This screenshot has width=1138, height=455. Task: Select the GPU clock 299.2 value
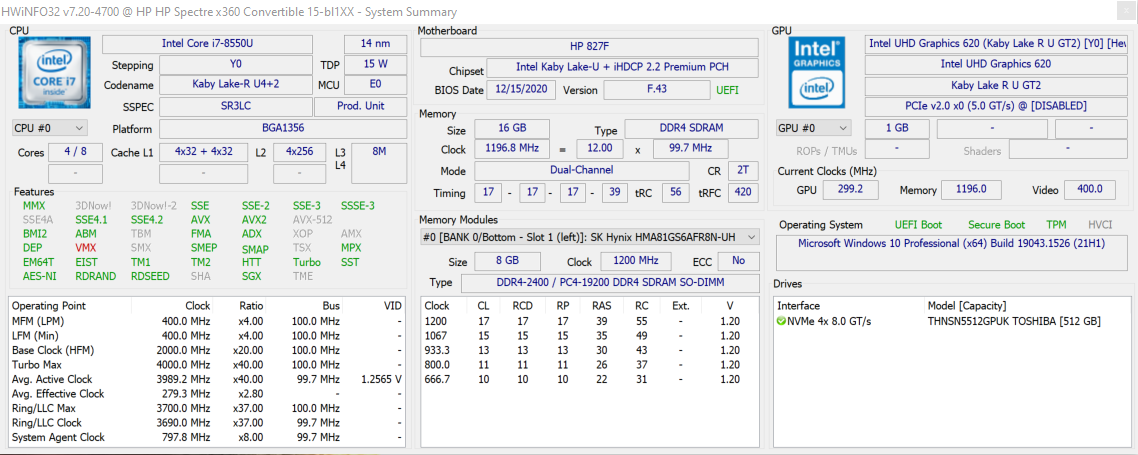(850, 190)
